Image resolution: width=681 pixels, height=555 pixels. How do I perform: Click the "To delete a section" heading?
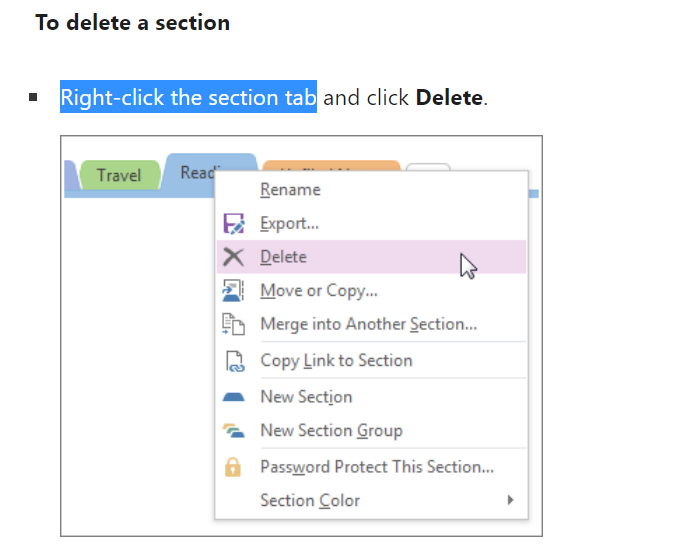[132, 22]
